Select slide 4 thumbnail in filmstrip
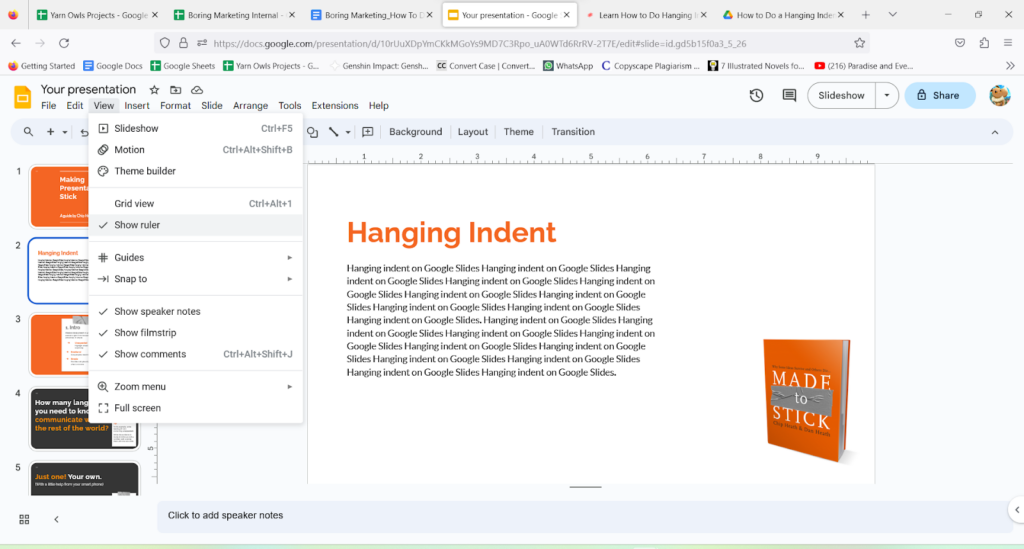Screen dimensions: 1024x549 click(84, 418)
